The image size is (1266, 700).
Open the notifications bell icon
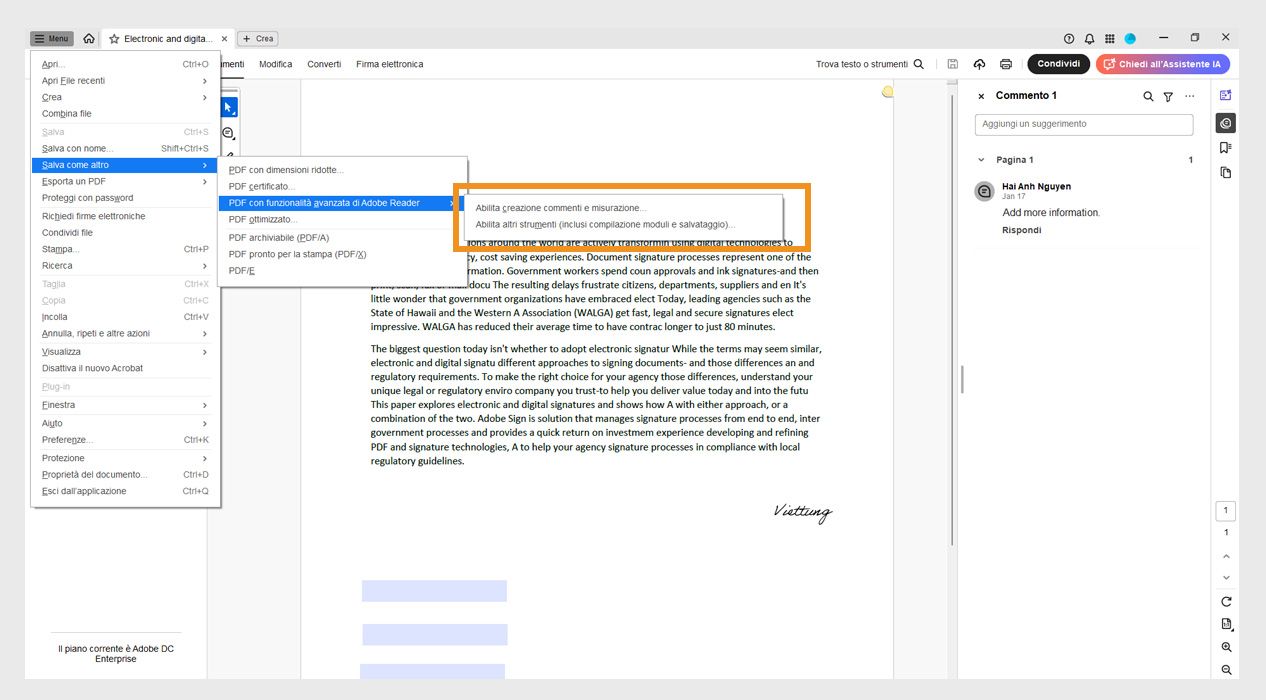pyautogui.click(x=1089, y=37)
